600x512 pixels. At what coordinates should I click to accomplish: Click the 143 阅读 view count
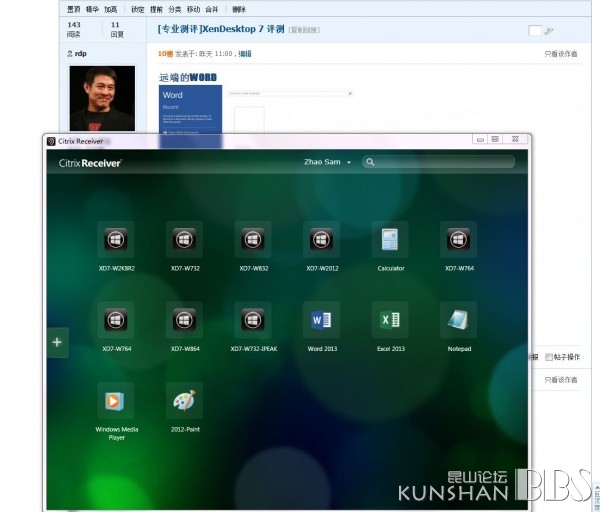tap(74, 29)
